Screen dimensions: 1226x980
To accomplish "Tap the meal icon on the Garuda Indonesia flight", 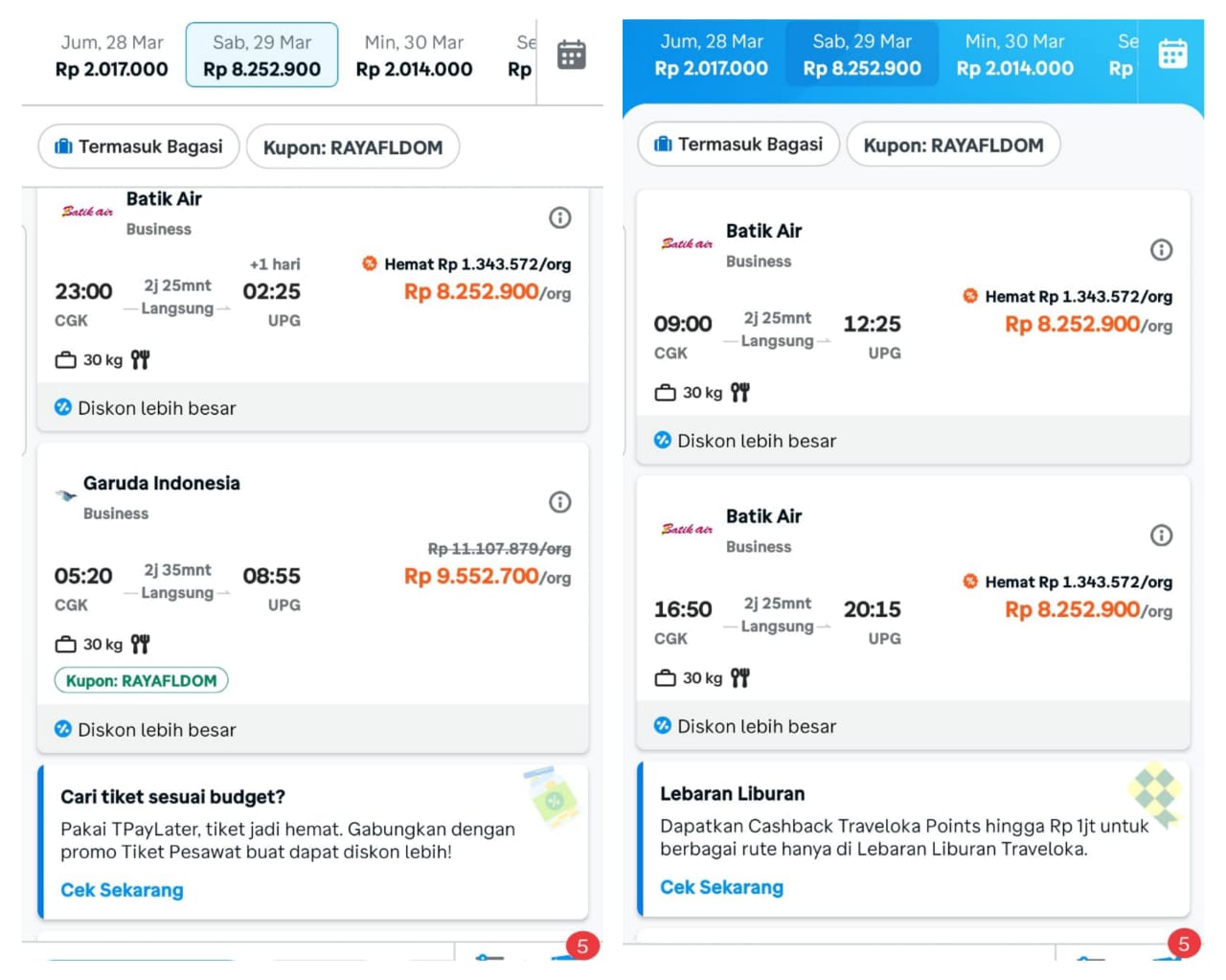I will [141, 645].
